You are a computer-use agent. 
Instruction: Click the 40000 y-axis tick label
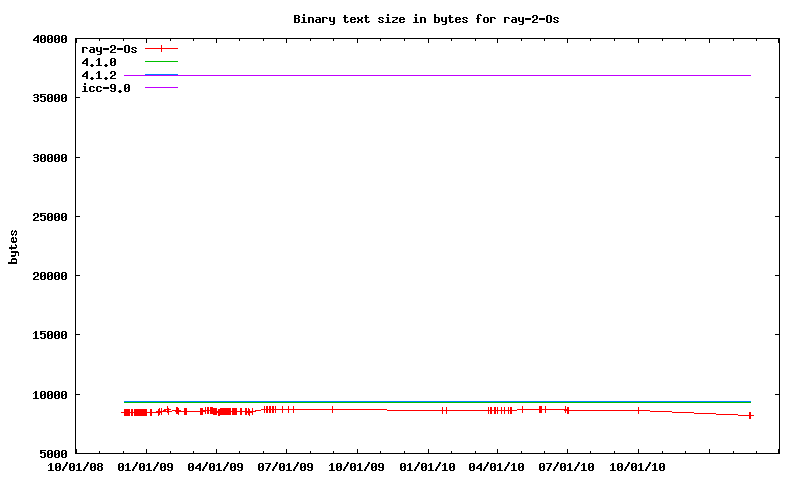point(49,40)
